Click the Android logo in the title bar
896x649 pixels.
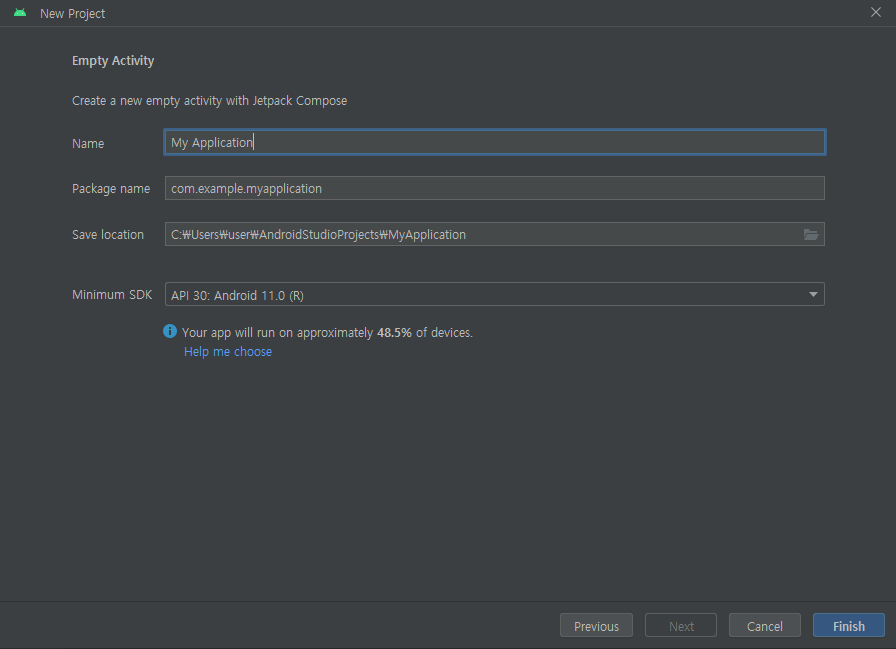pos(20,13)
